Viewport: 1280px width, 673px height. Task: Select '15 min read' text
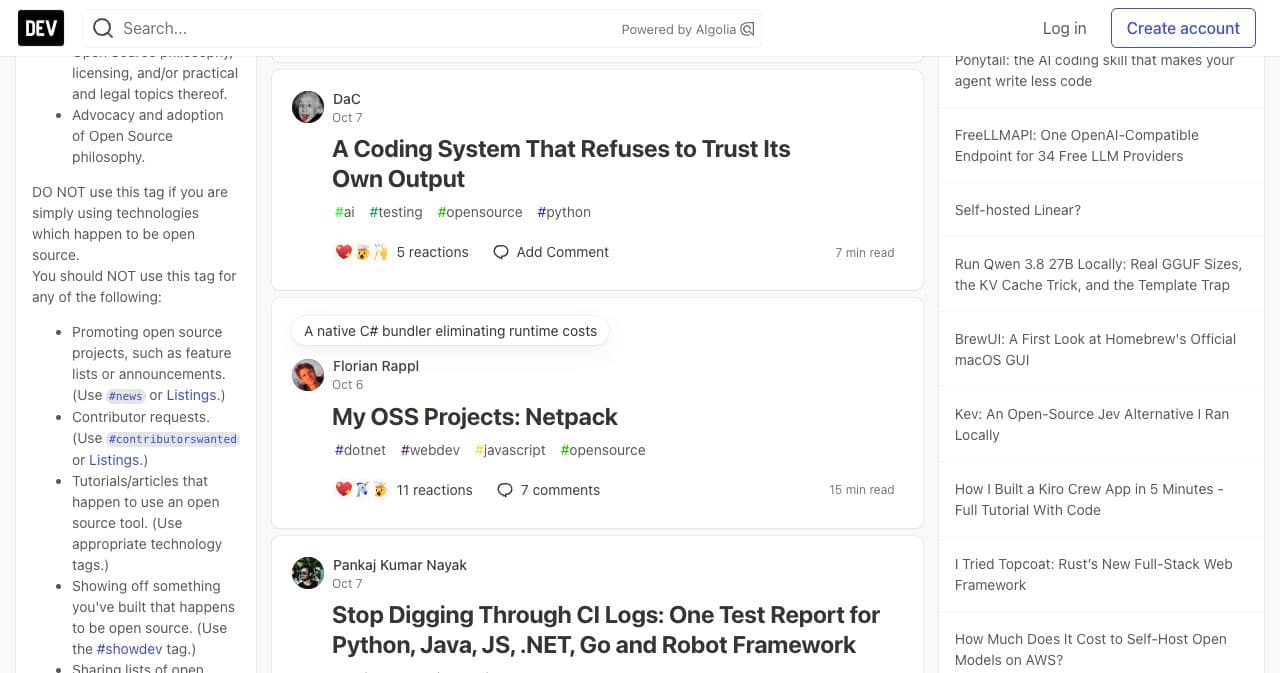point(862,490)
